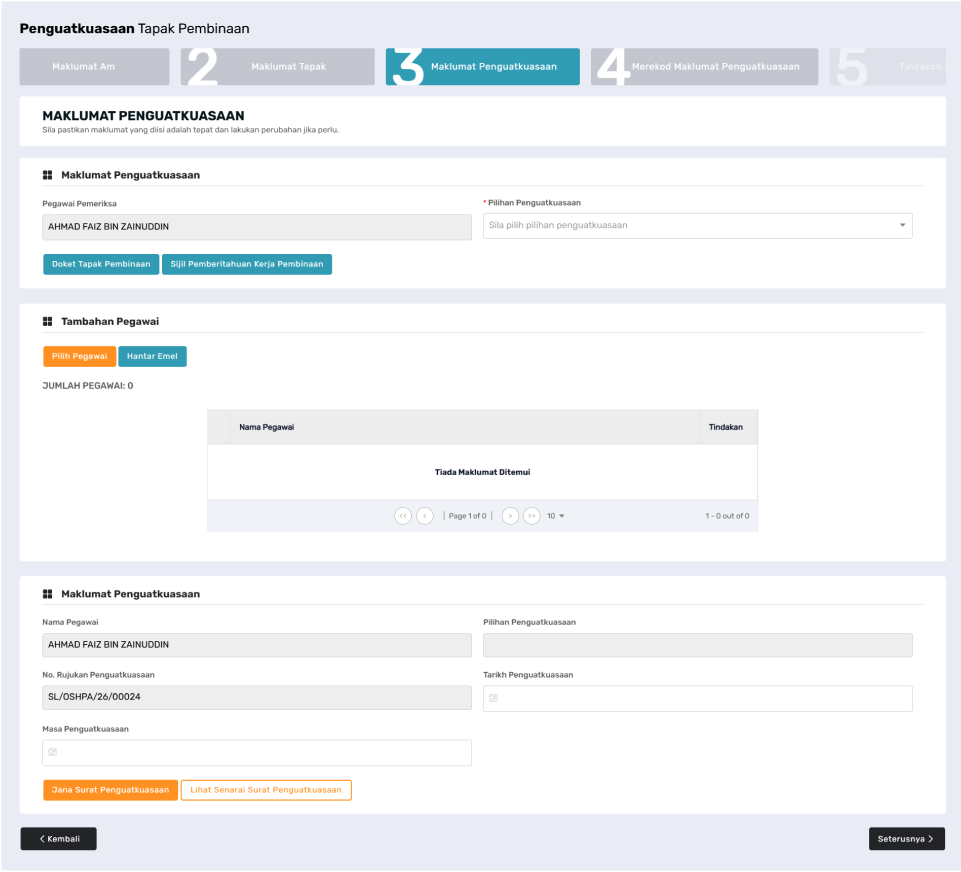Click Lihat Senarai Surat Penguatkuasaan button

tap(266, 790)
